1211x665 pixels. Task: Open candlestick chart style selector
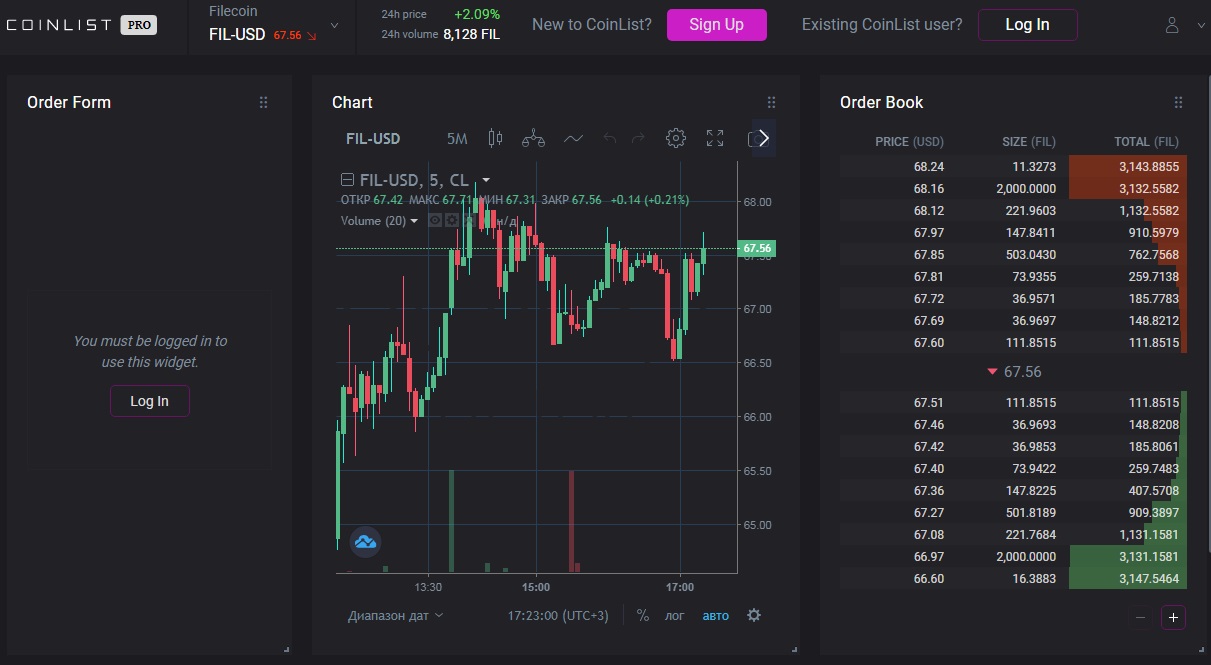(x=495, y=139)
